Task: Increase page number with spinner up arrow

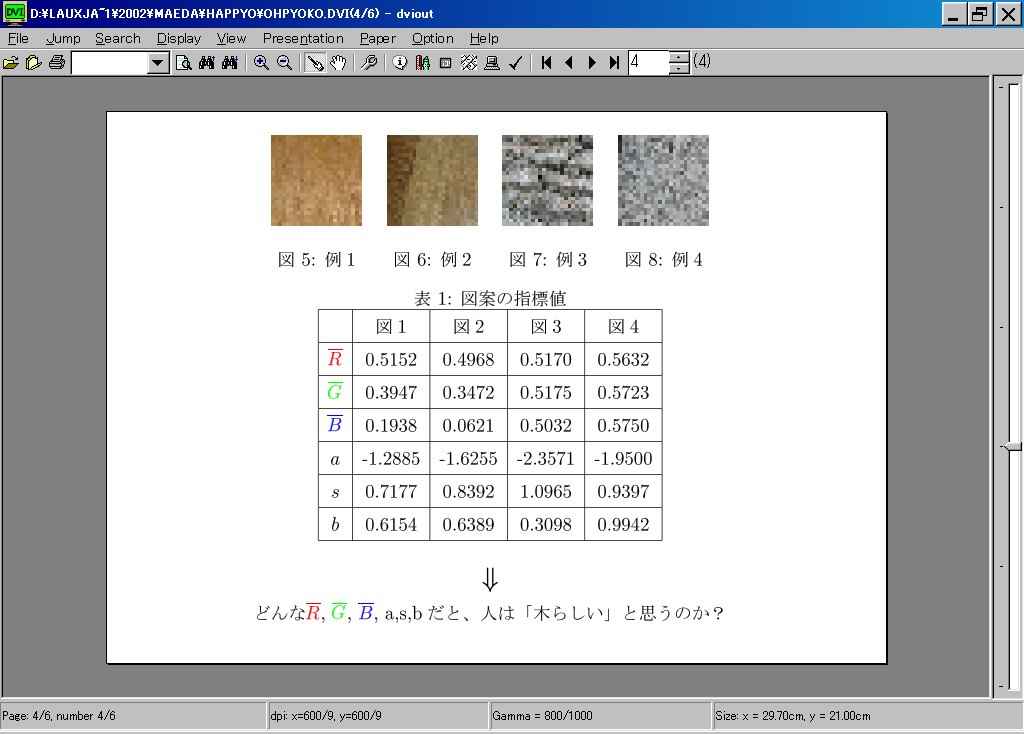Action: point(679,57)
